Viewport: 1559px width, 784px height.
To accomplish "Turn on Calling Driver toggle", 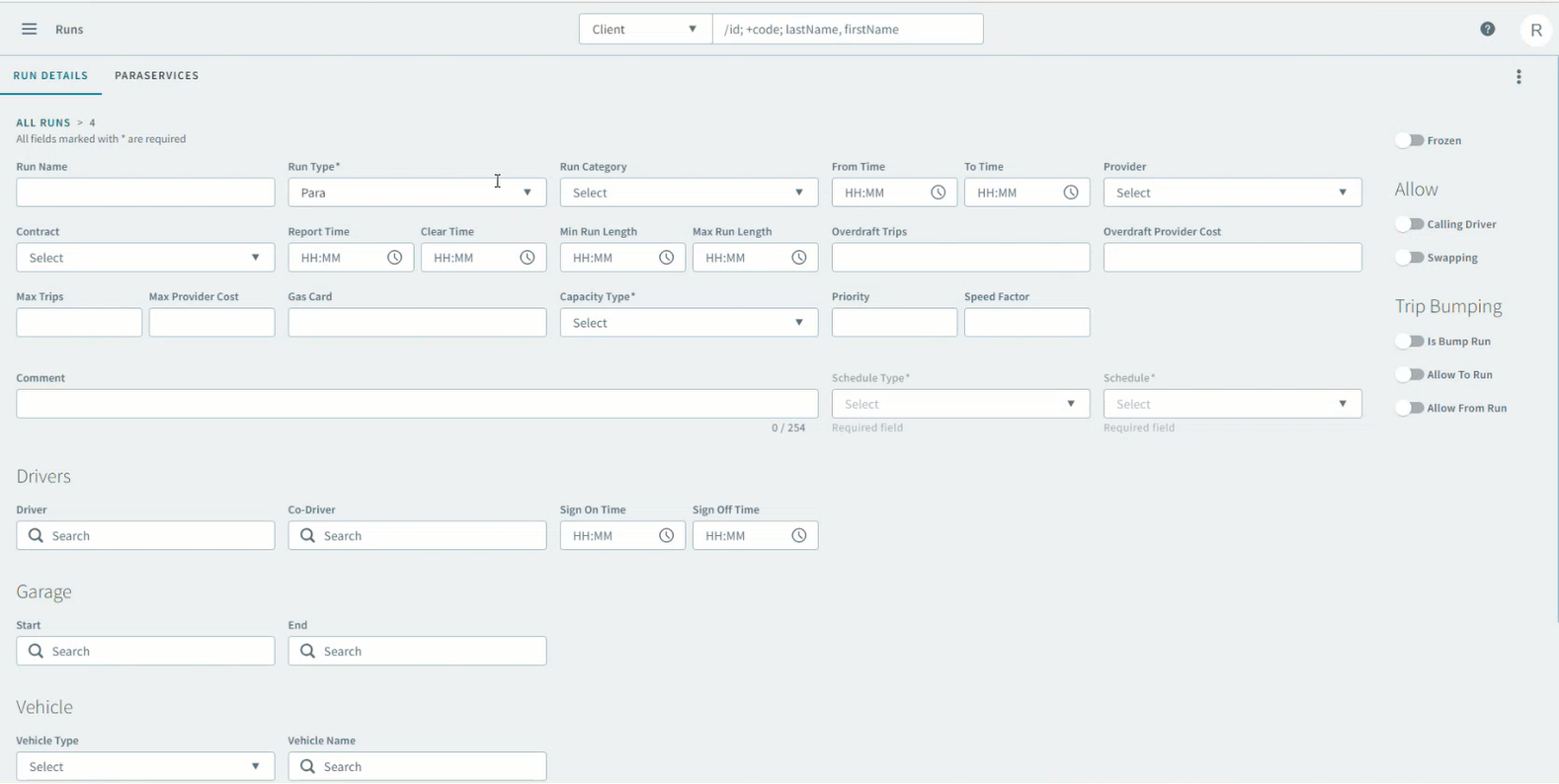I will click(1410, 224).
